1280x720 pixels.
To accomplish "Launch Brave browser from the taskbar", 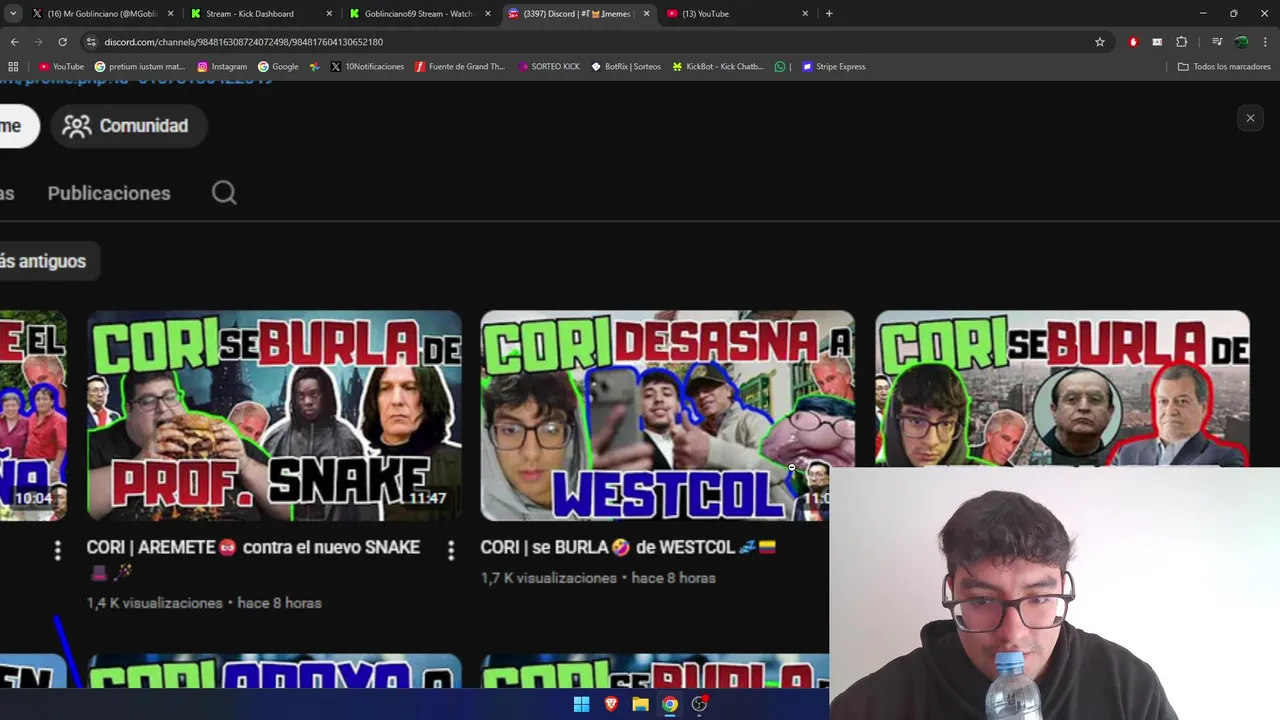I will tap(611, 704).
